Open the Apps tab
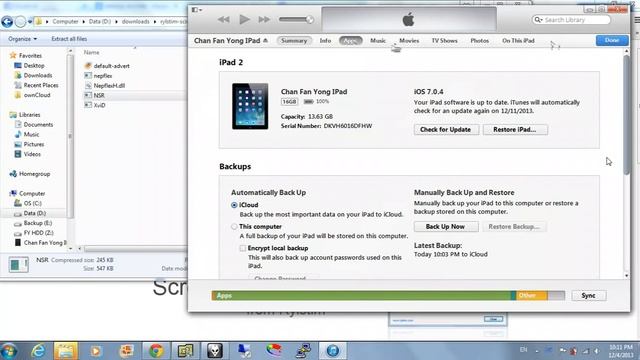This screenshot has height=360, width=640. [x=351, y=40]
